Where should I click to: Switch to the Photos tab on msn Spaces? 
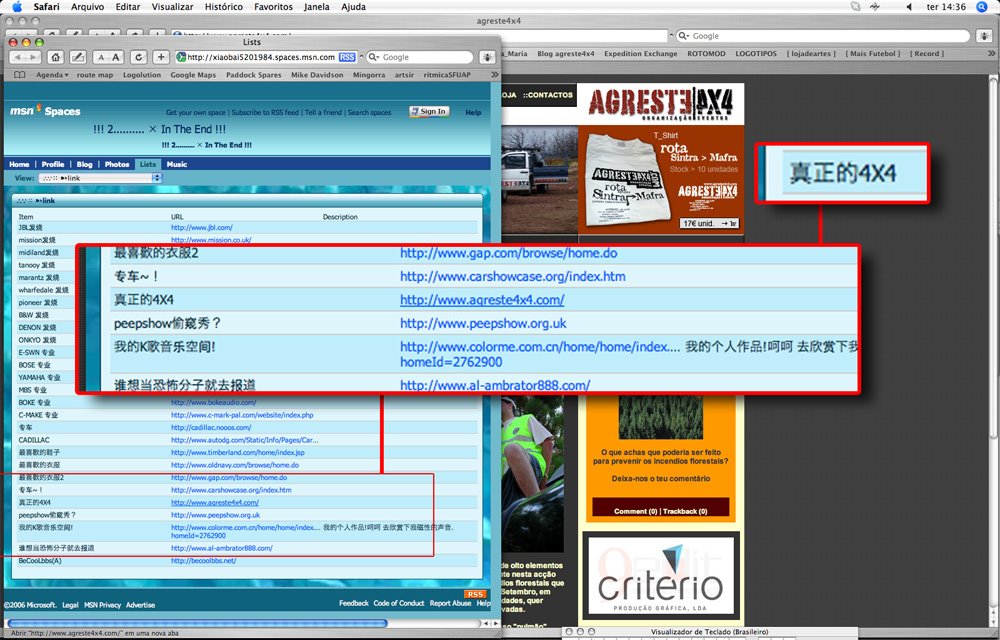click(117, 164)
